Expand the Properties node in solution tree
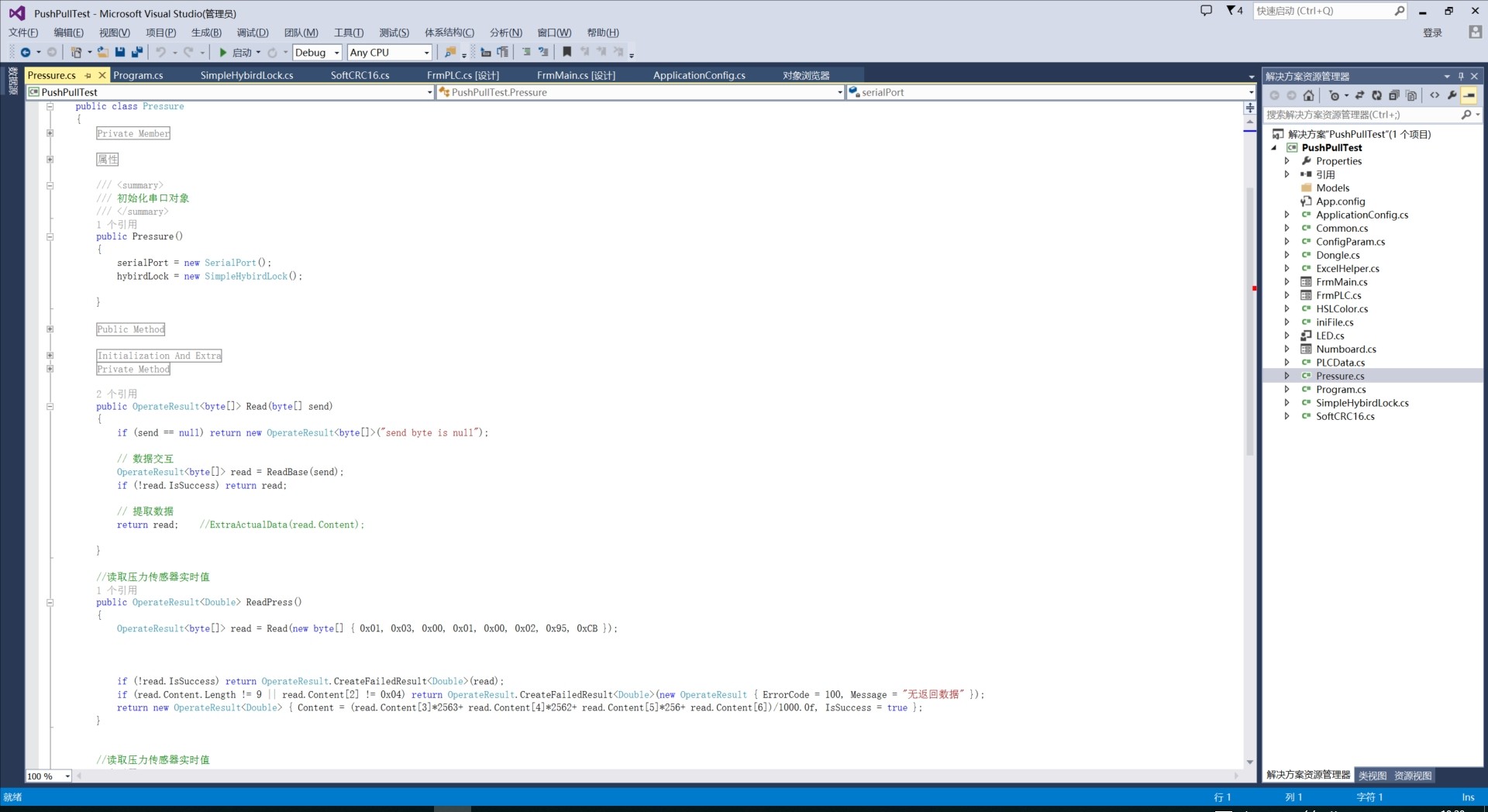The width and height of the screenshot is (1488, 812). tap(1287, 161)
